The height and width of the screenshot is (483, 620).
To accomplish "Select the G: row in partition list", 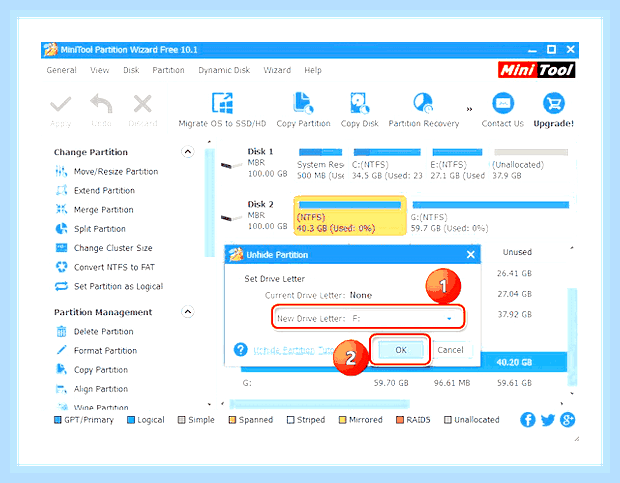I will click(x=403, y=383).
